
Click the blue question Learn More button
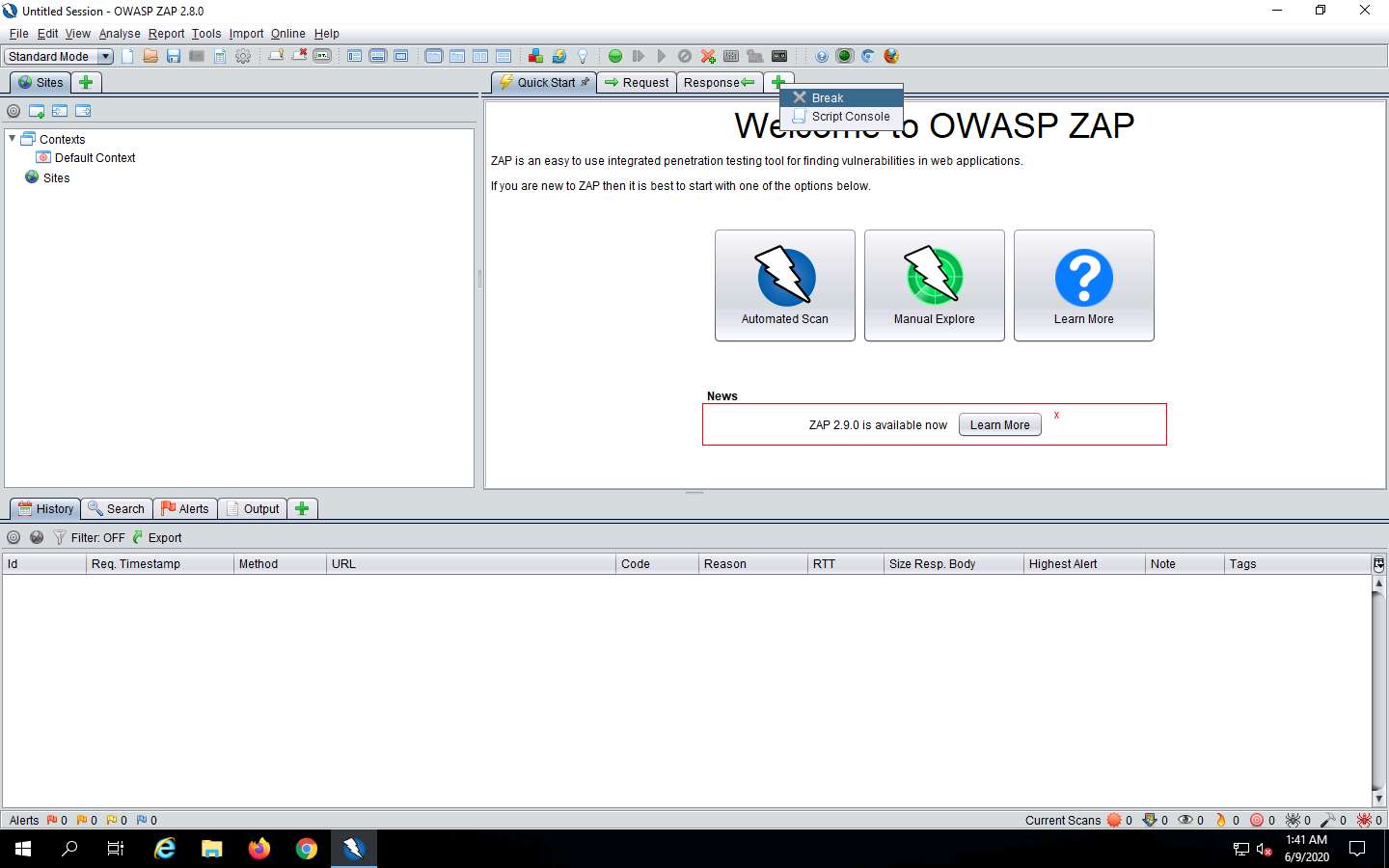click(1084, 285)
